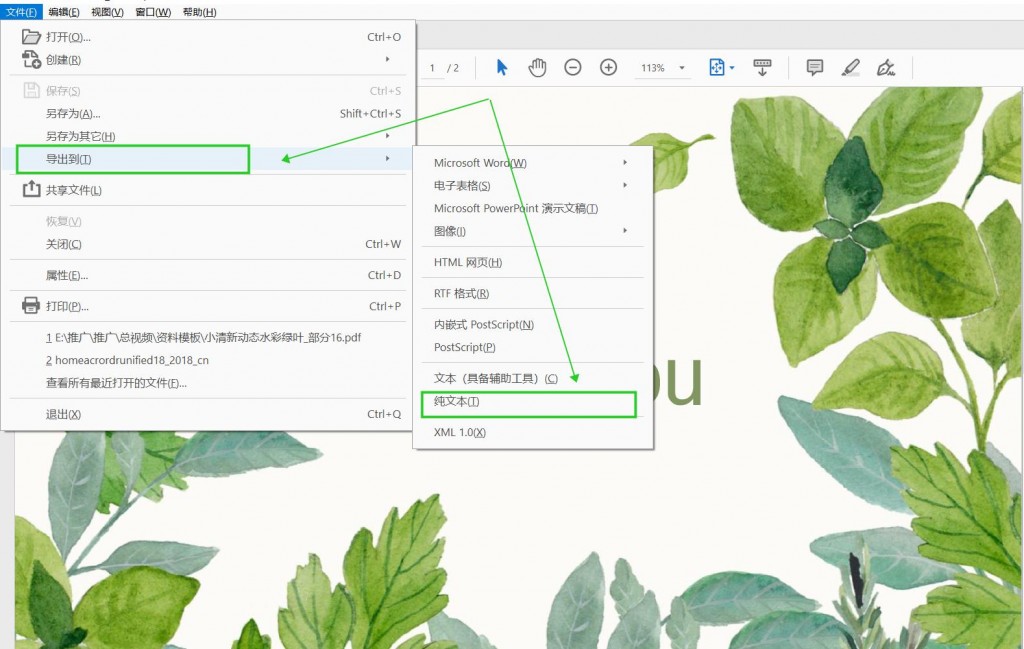Expand the Save As Other submenu arrow
1024x649 pixels.
(387, 136)
